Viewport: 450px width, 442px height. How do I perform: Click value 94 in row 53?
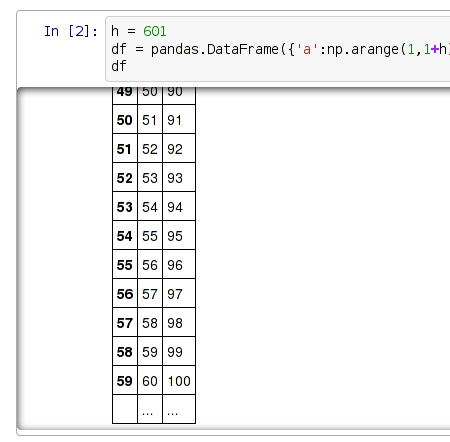click(x=179, y=206)
